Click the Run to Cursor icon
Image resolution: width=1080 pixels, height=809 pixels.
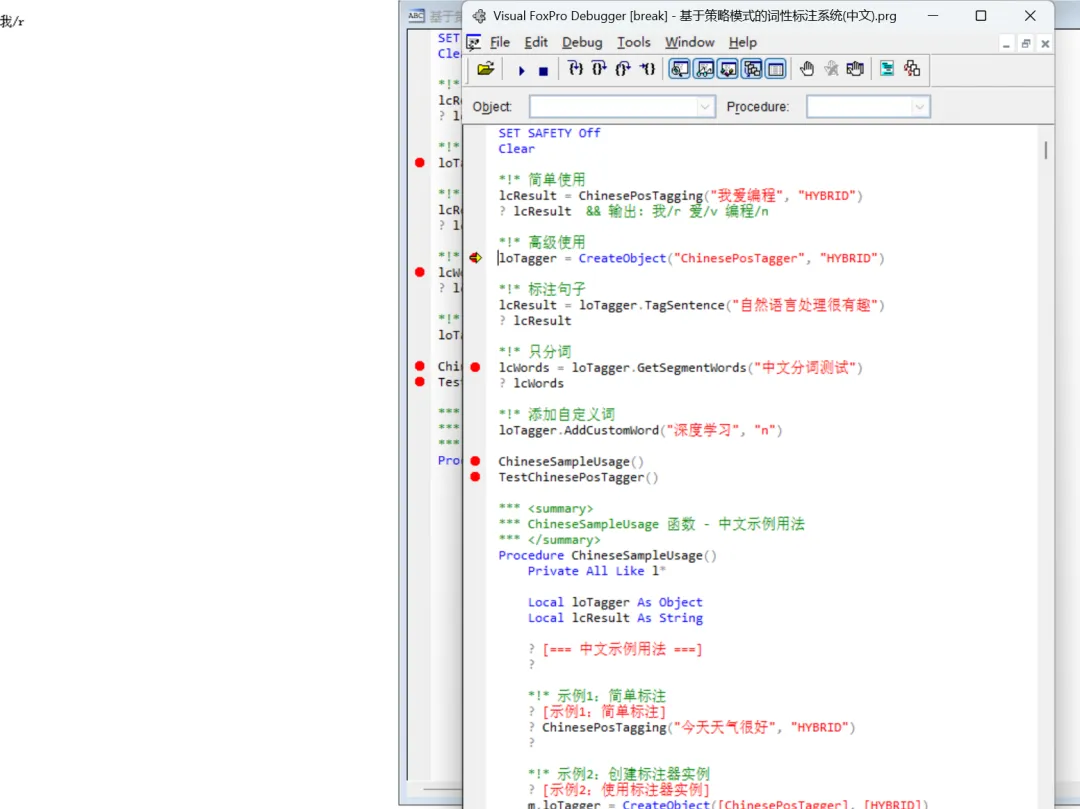647,69
